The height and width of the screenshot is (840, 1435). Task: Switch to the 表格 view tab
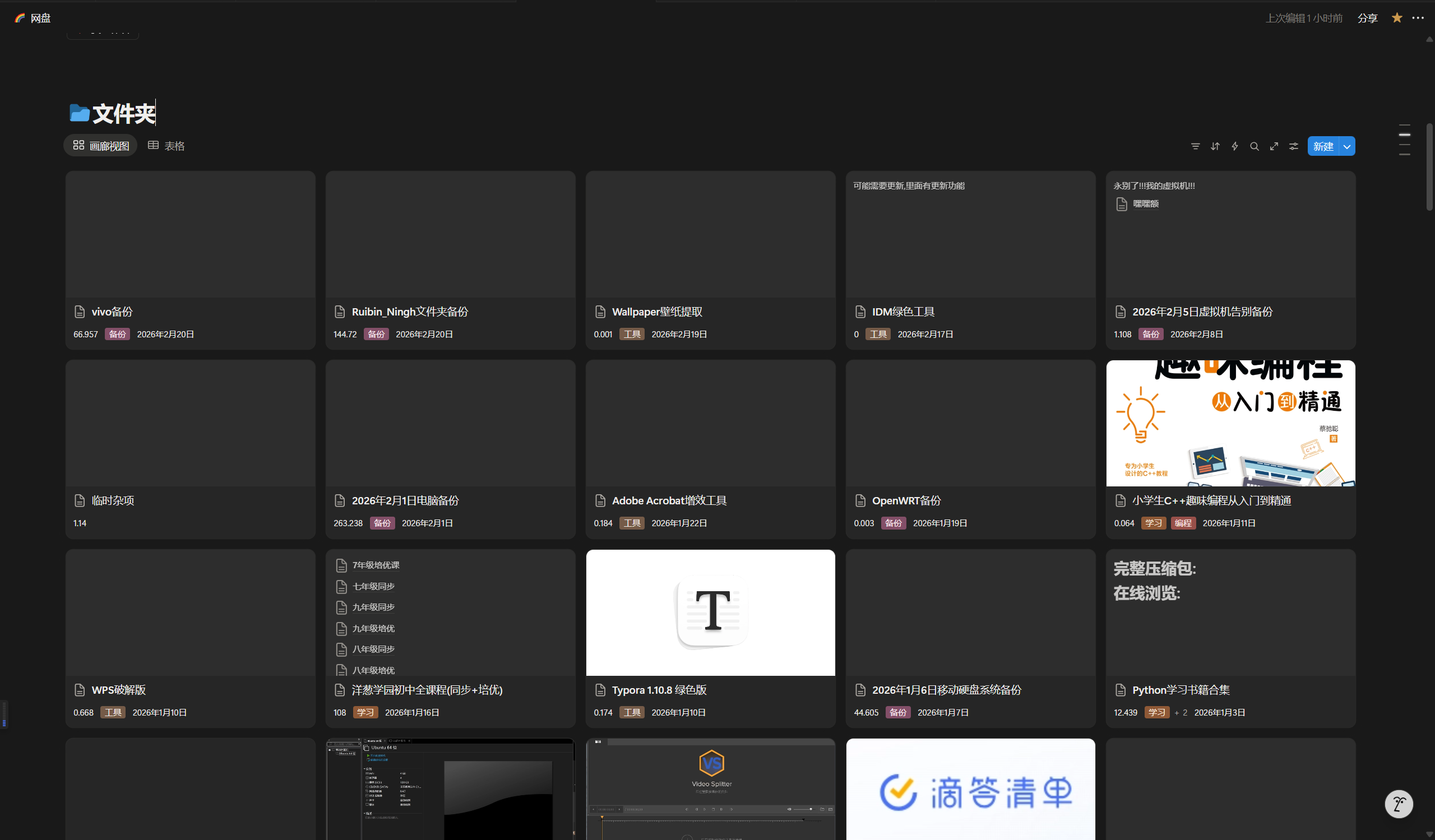(166, 146)
